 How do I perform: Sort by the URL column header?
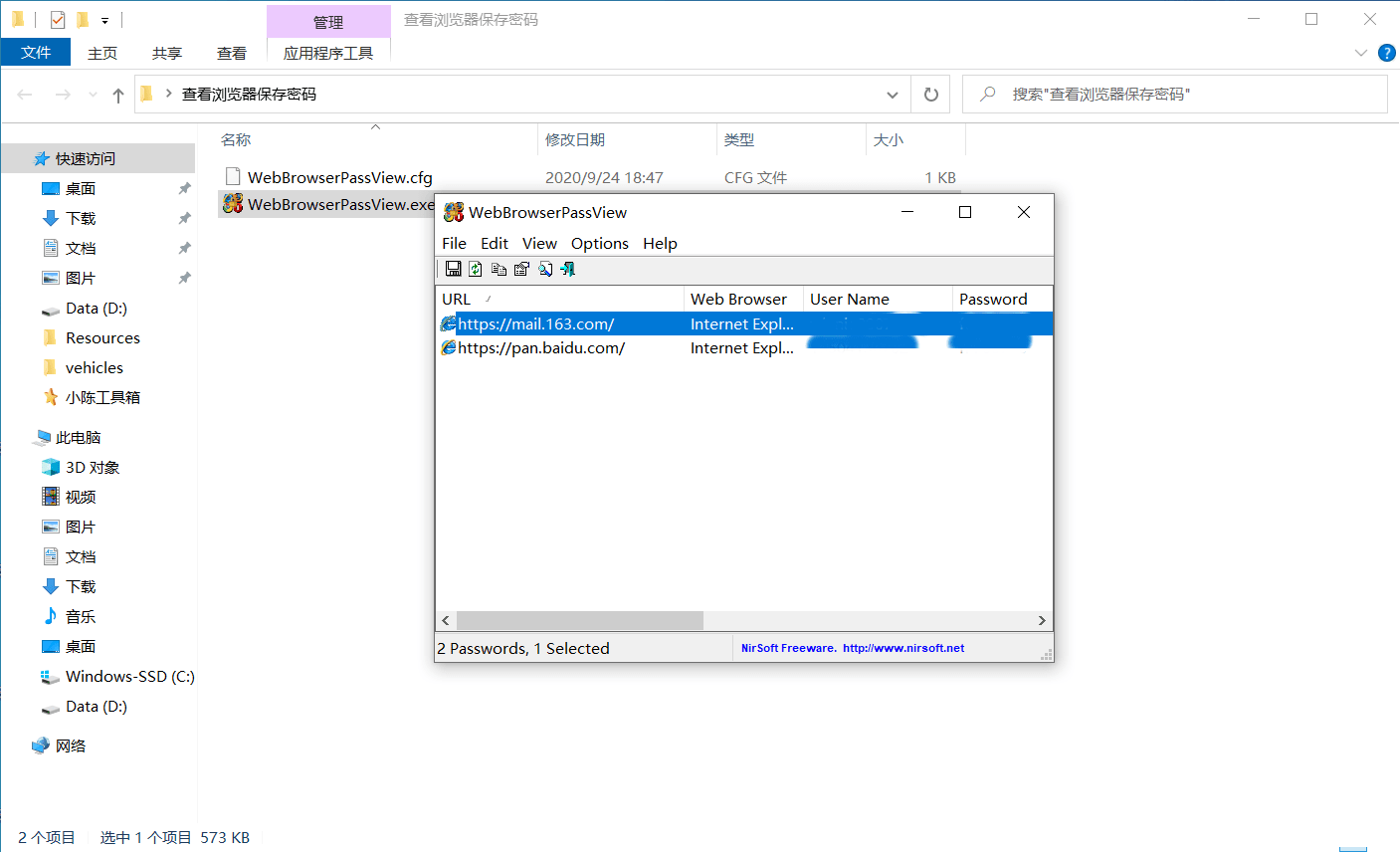pos(560,299)
